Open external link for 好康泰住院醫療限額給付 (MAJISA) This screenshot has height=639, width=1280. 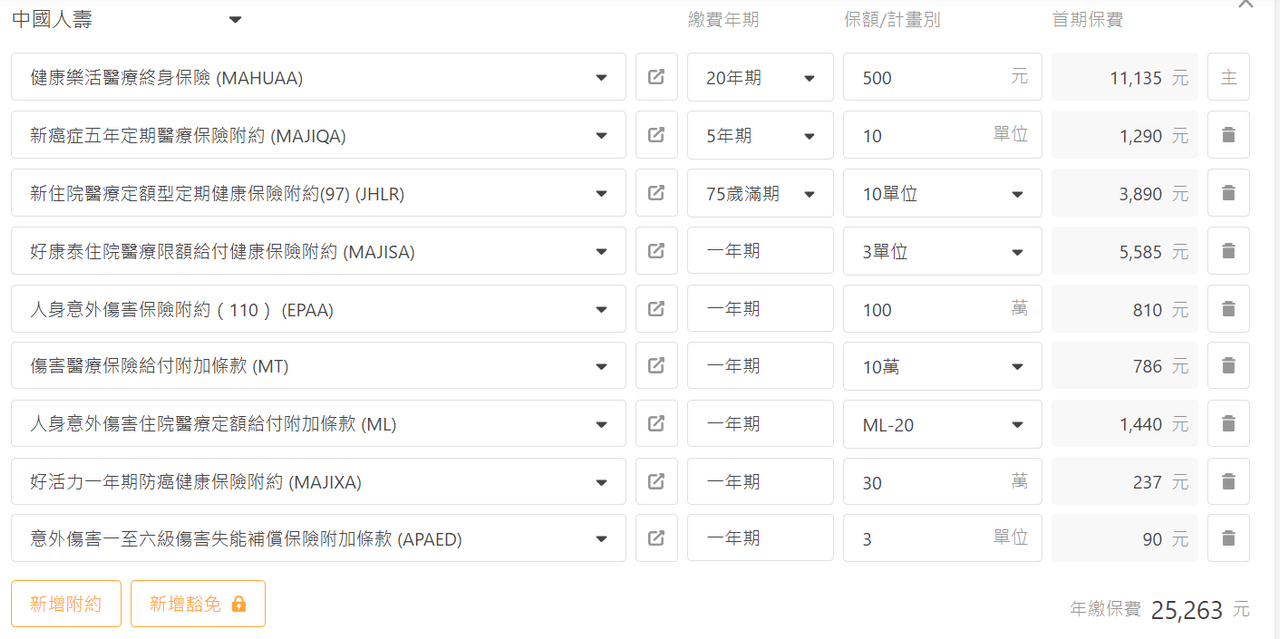(x=656, y=251)
